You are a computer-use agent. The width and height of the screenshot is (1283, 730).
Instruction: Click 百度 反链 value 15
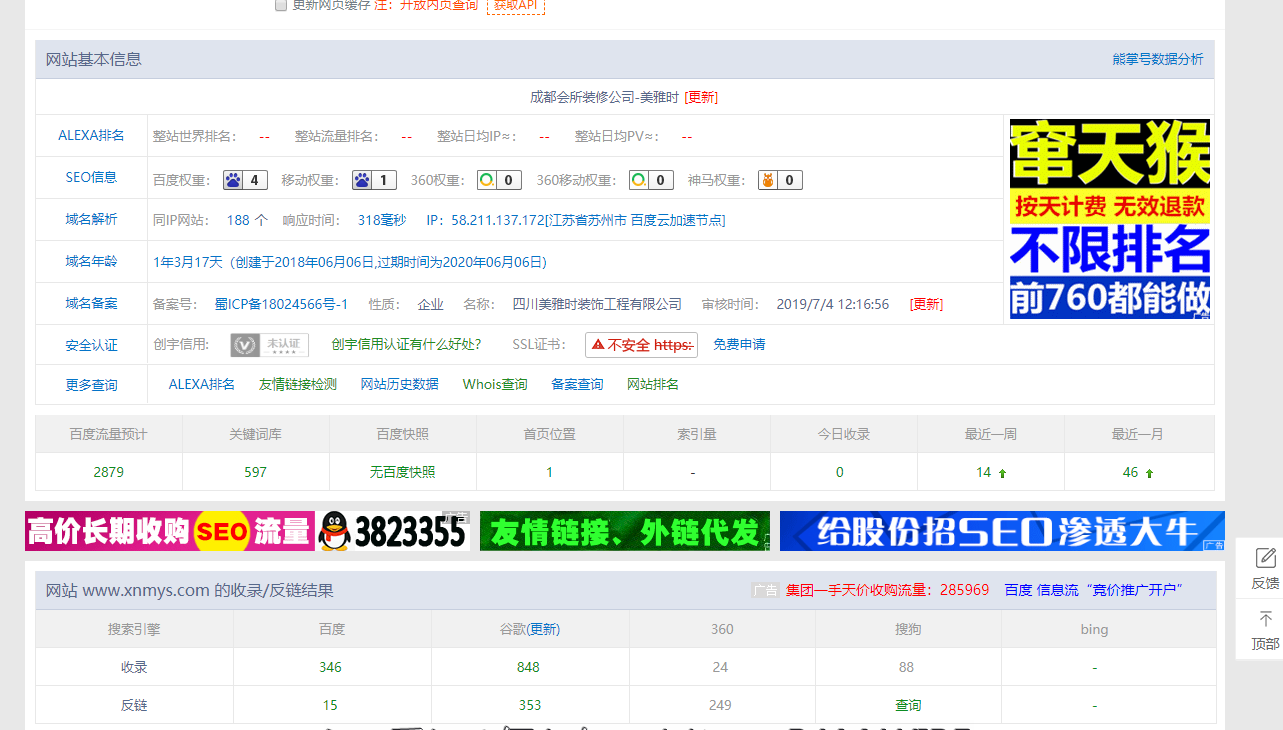330,705
